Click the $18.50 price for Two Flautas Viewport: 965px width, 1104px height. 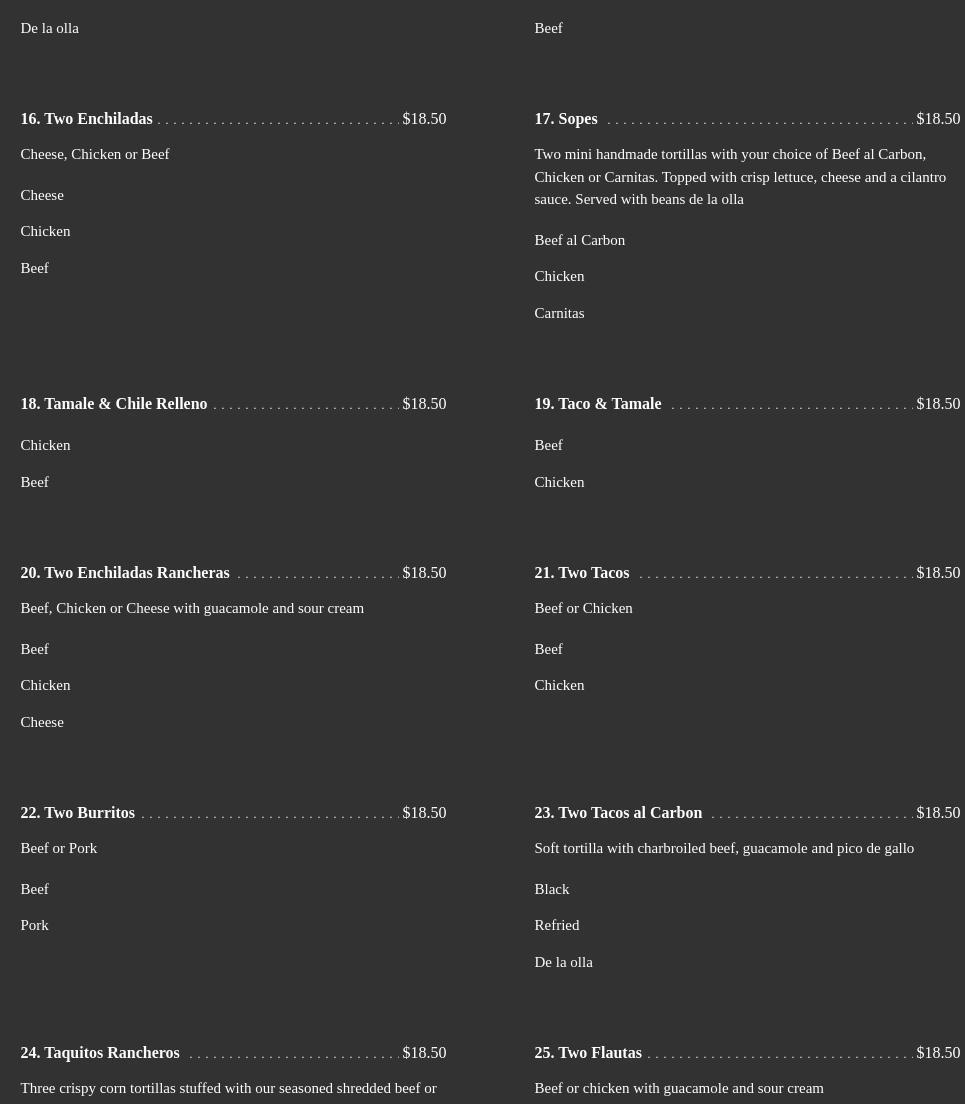click(x=937, y=1053)
